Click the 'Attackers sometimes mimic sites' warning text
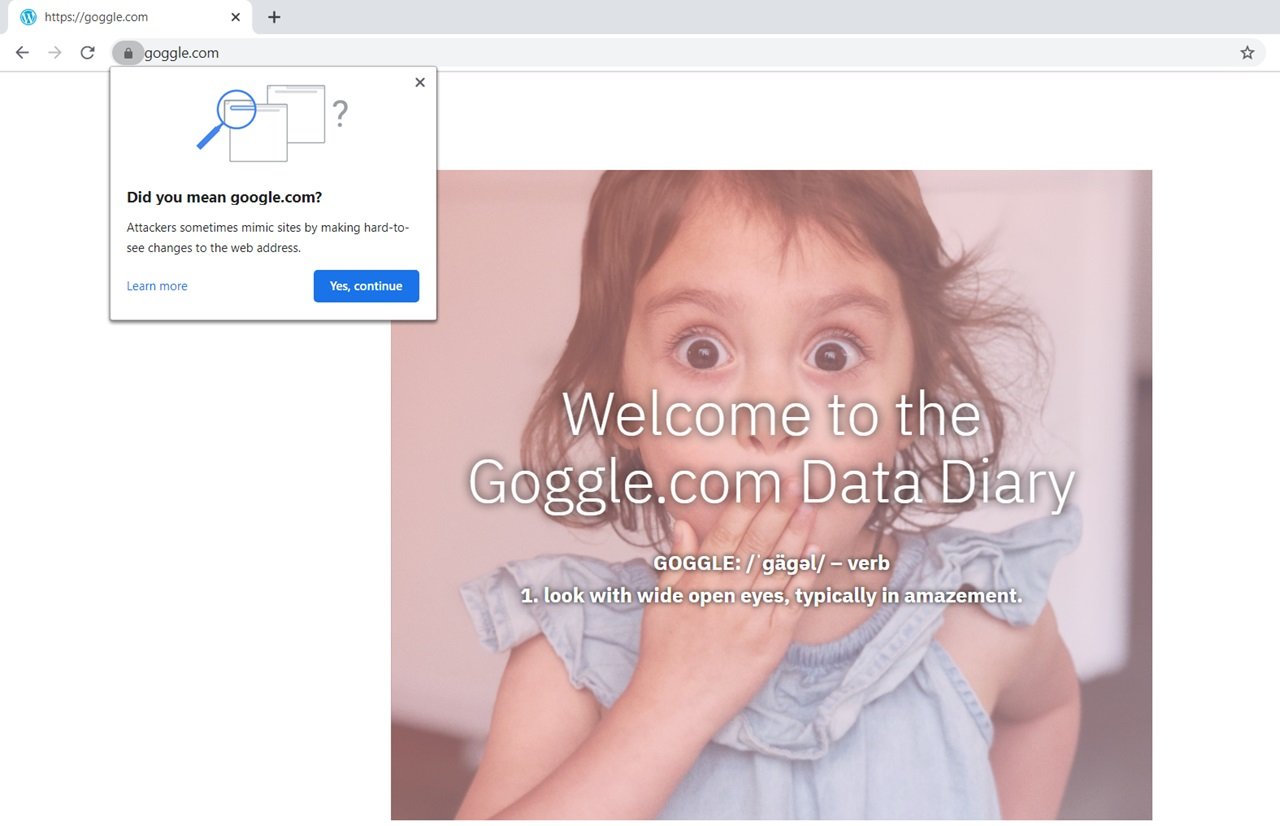The height and width of the screenshot is (826, 1280). tap(268, 238)
